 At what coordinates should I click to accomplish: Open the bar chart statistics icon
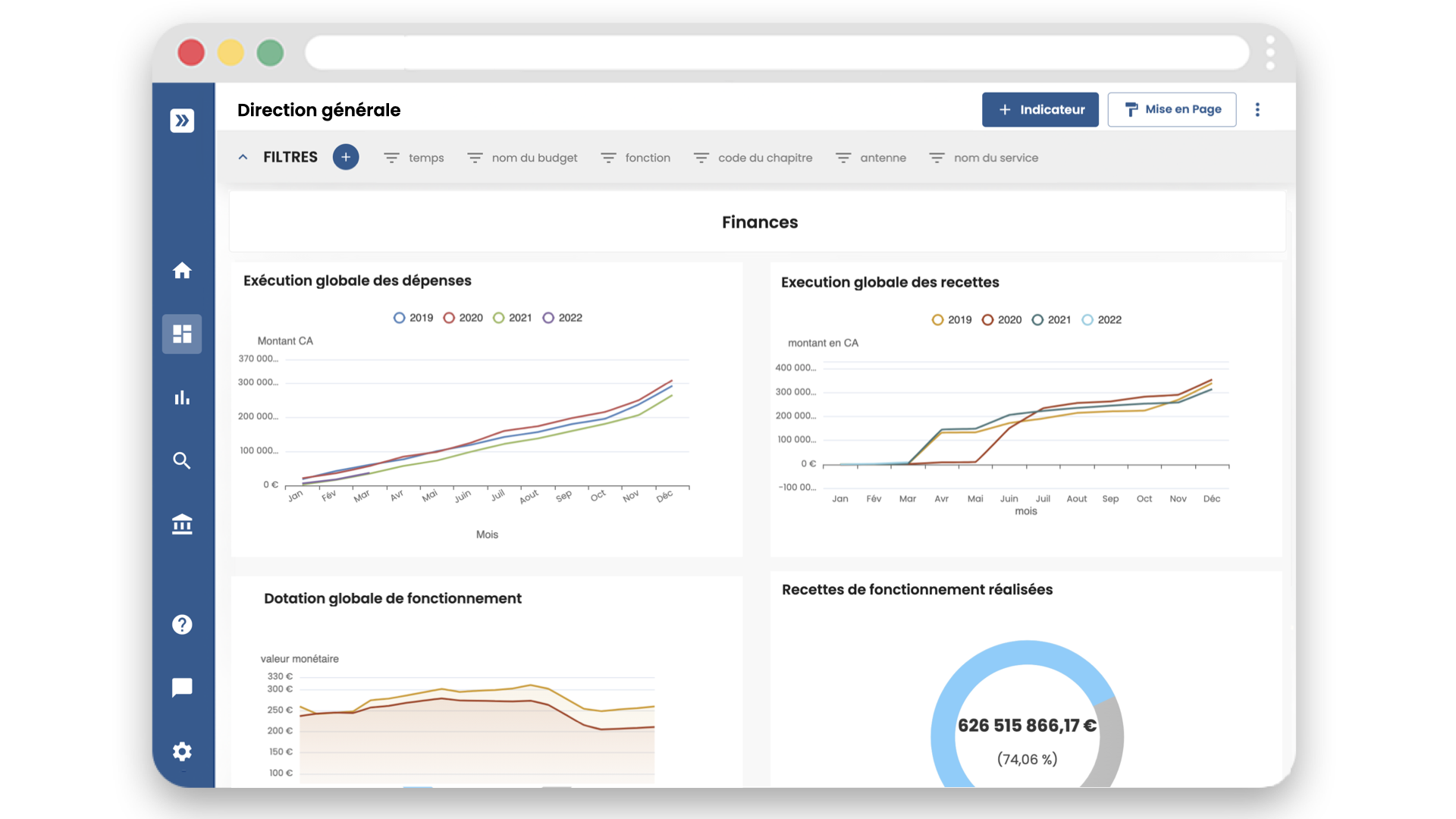182,397
